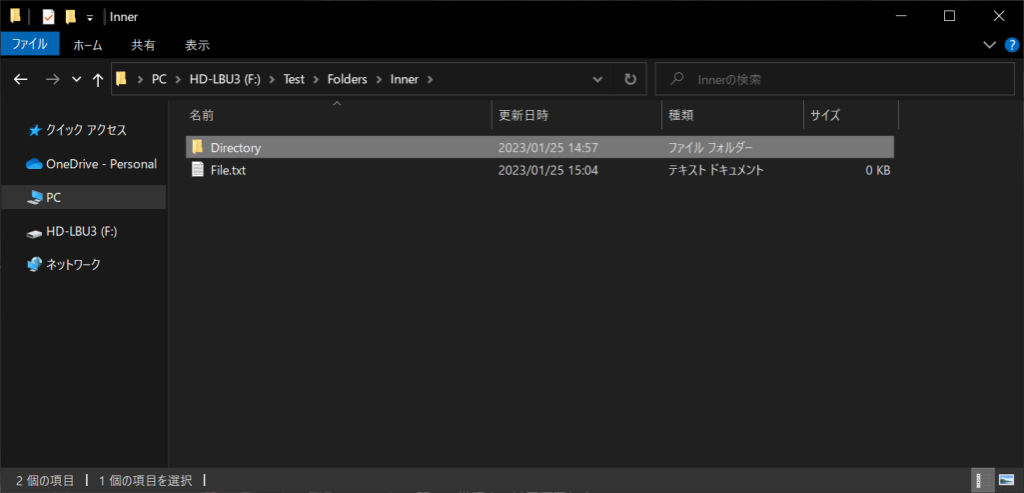Screen dimensions: 1024x493
Task: Click the Innerの検索 search field
Action: 835,80
